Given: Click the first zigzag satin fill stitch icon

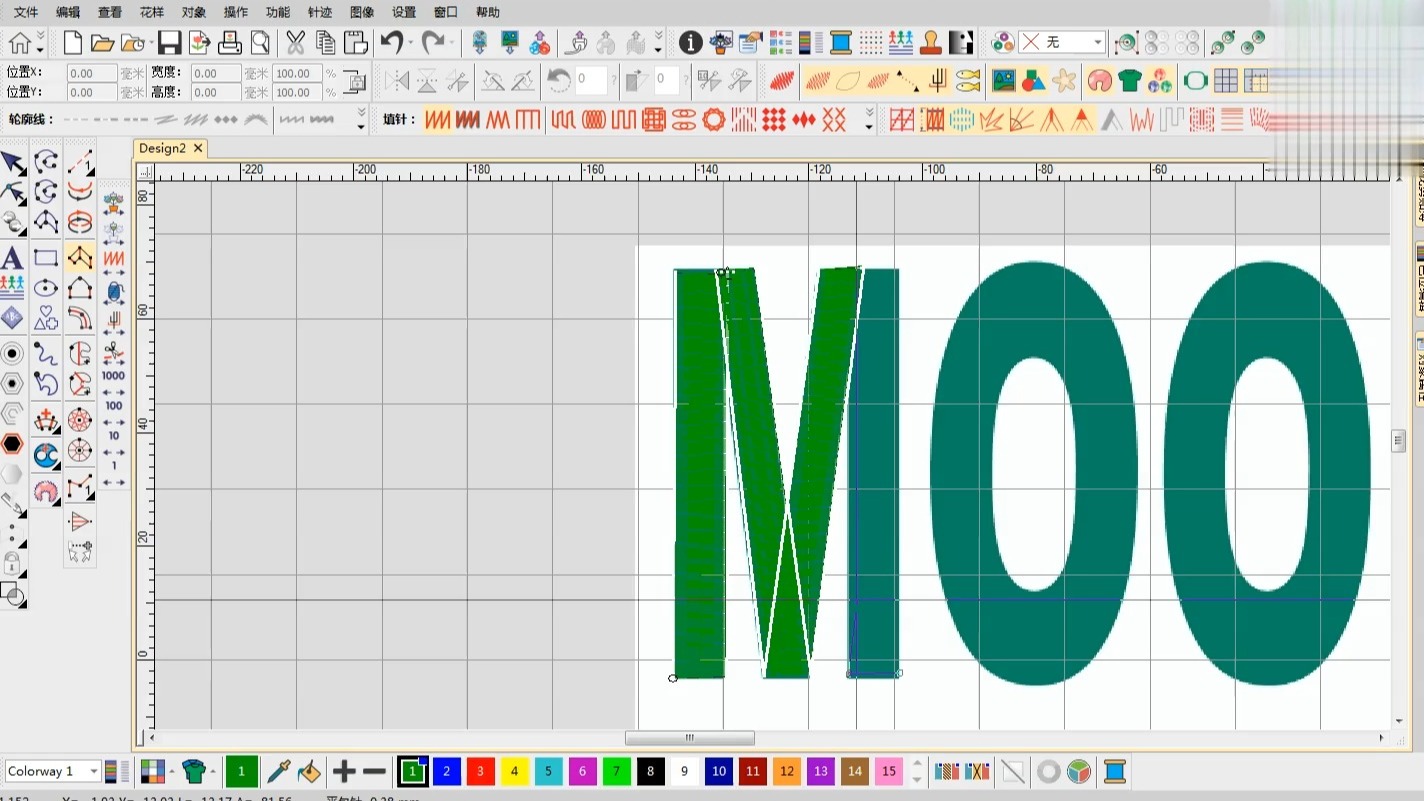Looking at the screenshot, I should 437,121.
